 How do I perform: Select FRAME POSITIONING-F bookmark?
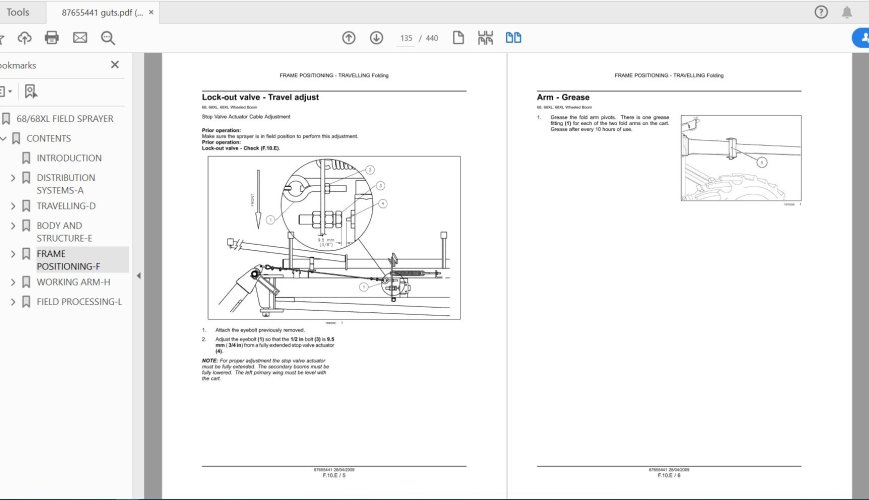click(68, 260)
